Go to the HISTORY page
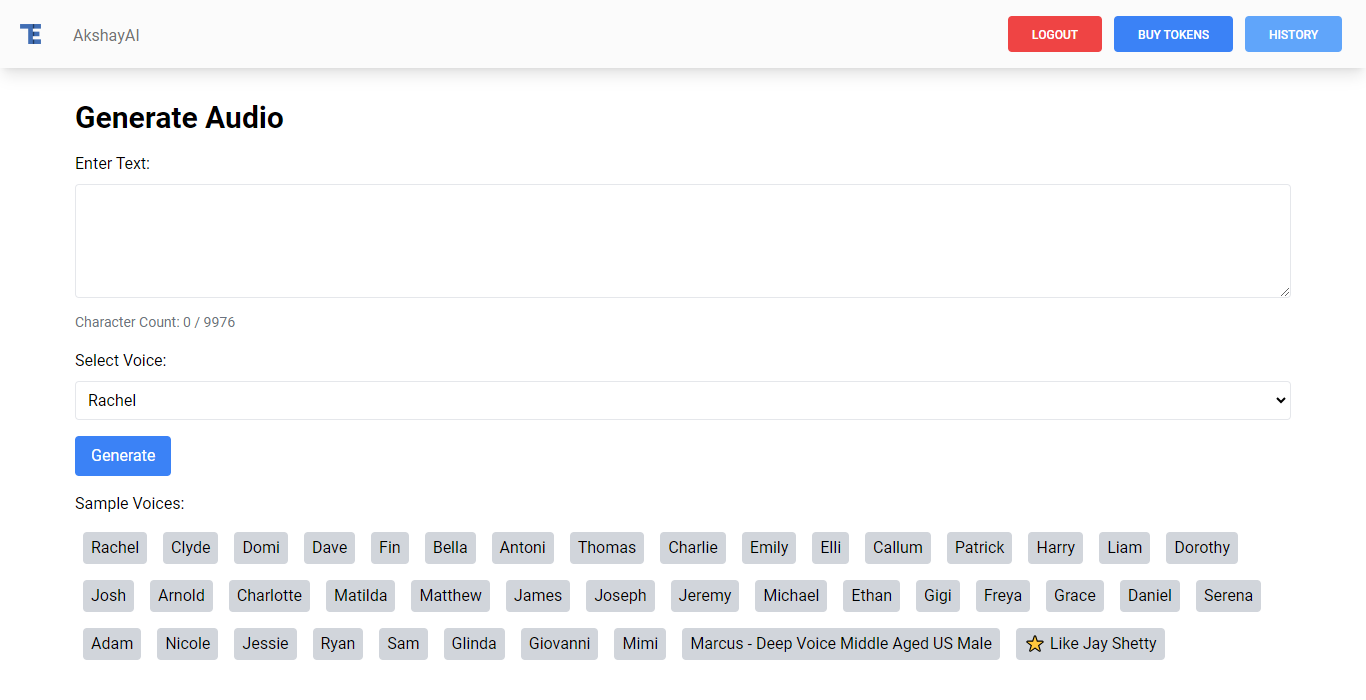The image size is (1366, 700). [1293, 34]
